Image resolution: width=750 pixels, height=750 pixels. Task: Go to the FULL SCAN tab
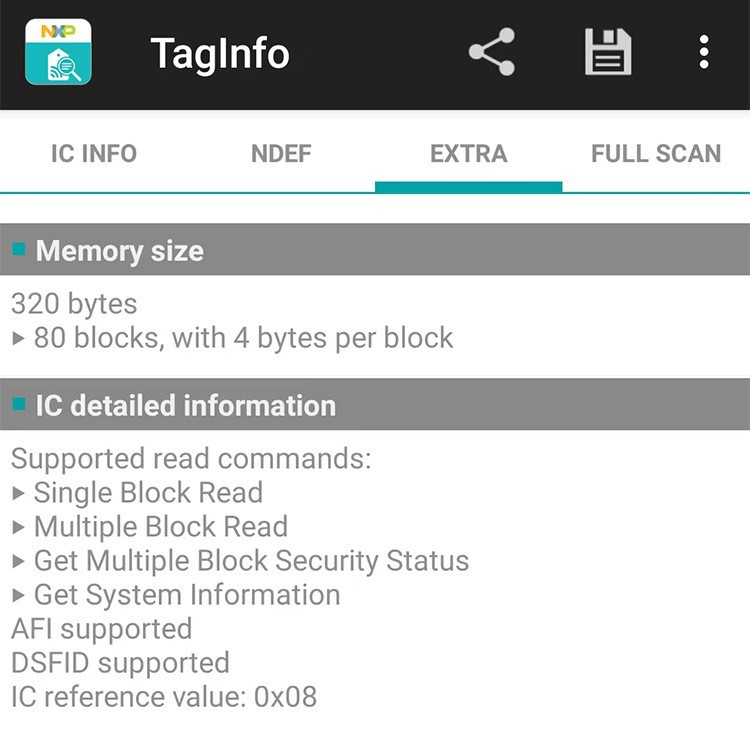[x=656, y=154]
